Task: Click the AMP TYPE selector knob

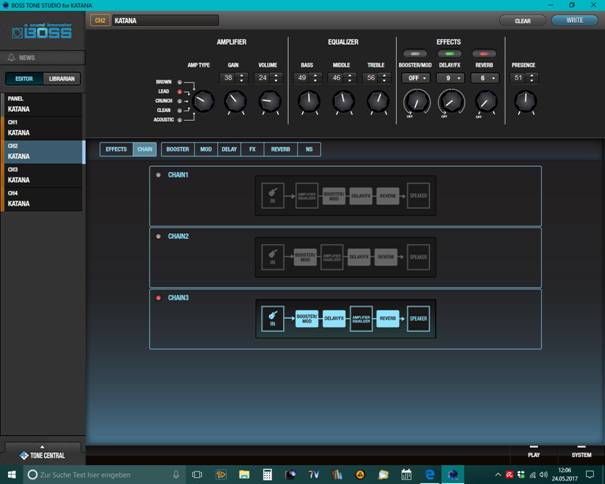Action: pos(203,101)
